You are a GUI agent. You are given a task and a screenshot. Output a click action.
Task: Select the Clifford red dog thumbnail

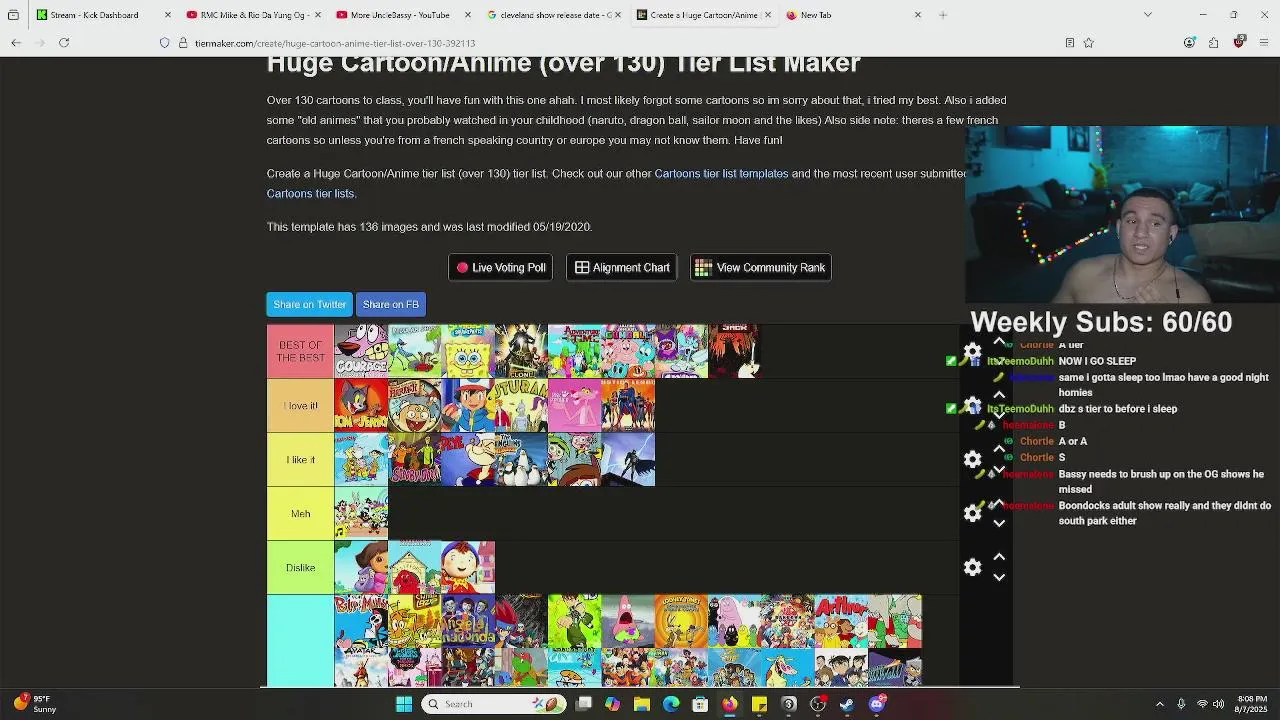coord(415,567)
